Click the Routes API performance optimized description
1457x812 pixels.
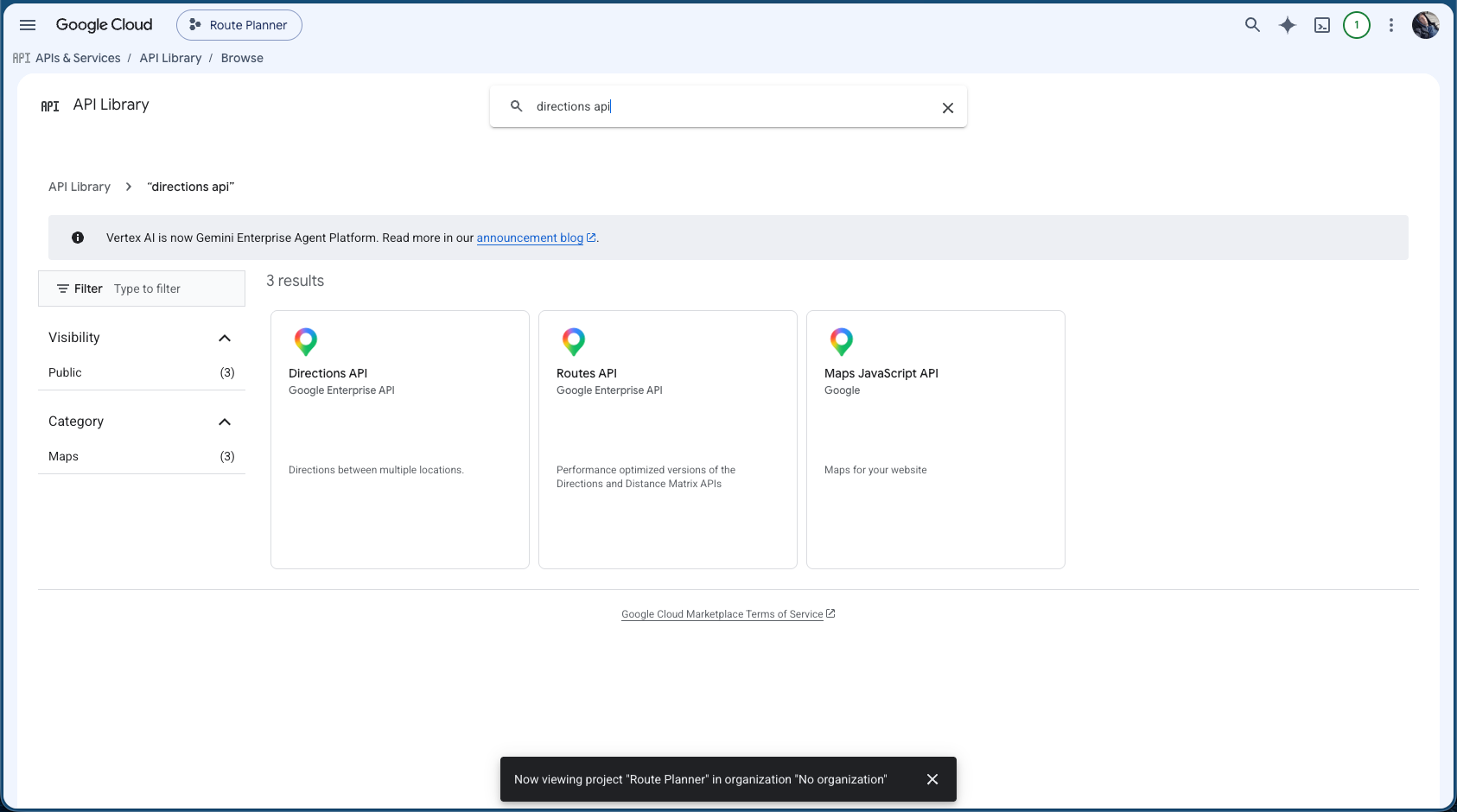pyautogui.click(x=646, y=477)
